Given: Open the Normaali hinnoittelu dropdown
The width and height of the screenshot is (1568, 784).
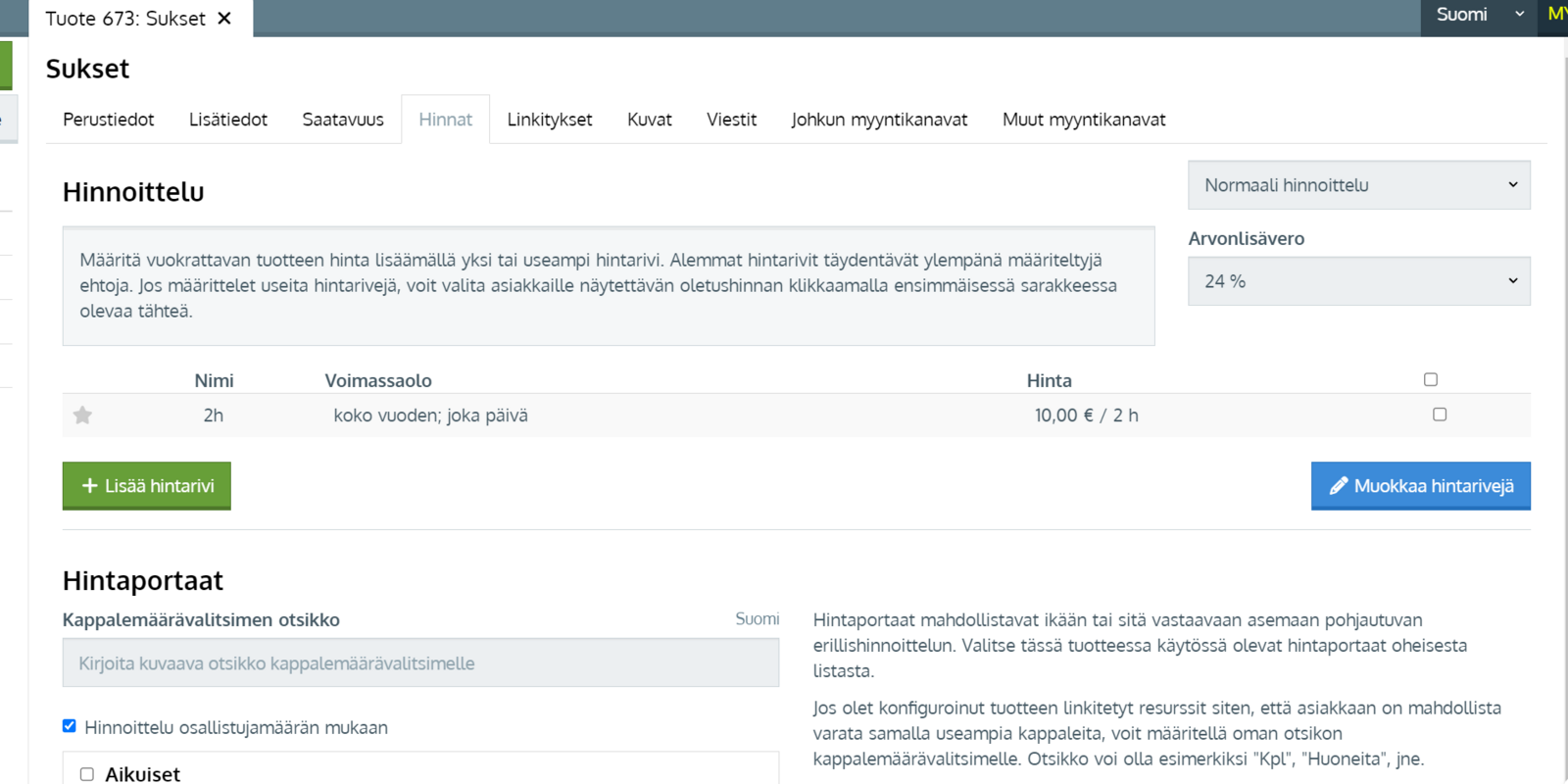Looking at the screenshot, I should (x=1358, y=185).
